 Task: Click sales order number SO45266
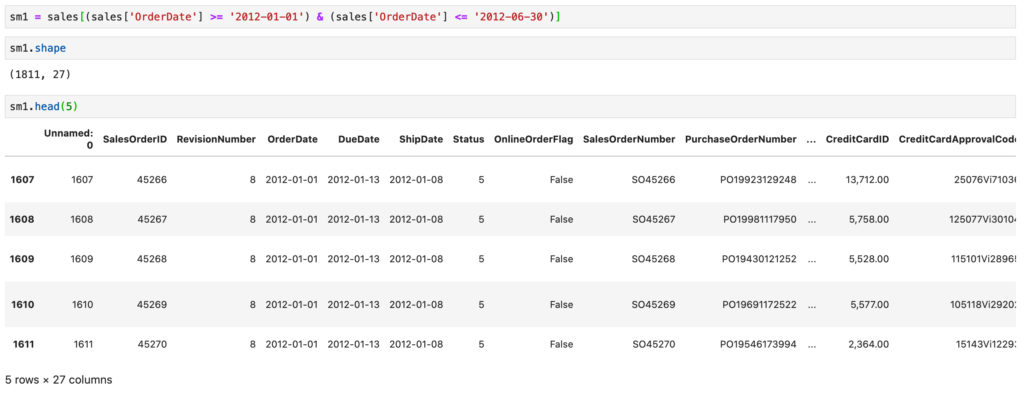tap(653, 180)
